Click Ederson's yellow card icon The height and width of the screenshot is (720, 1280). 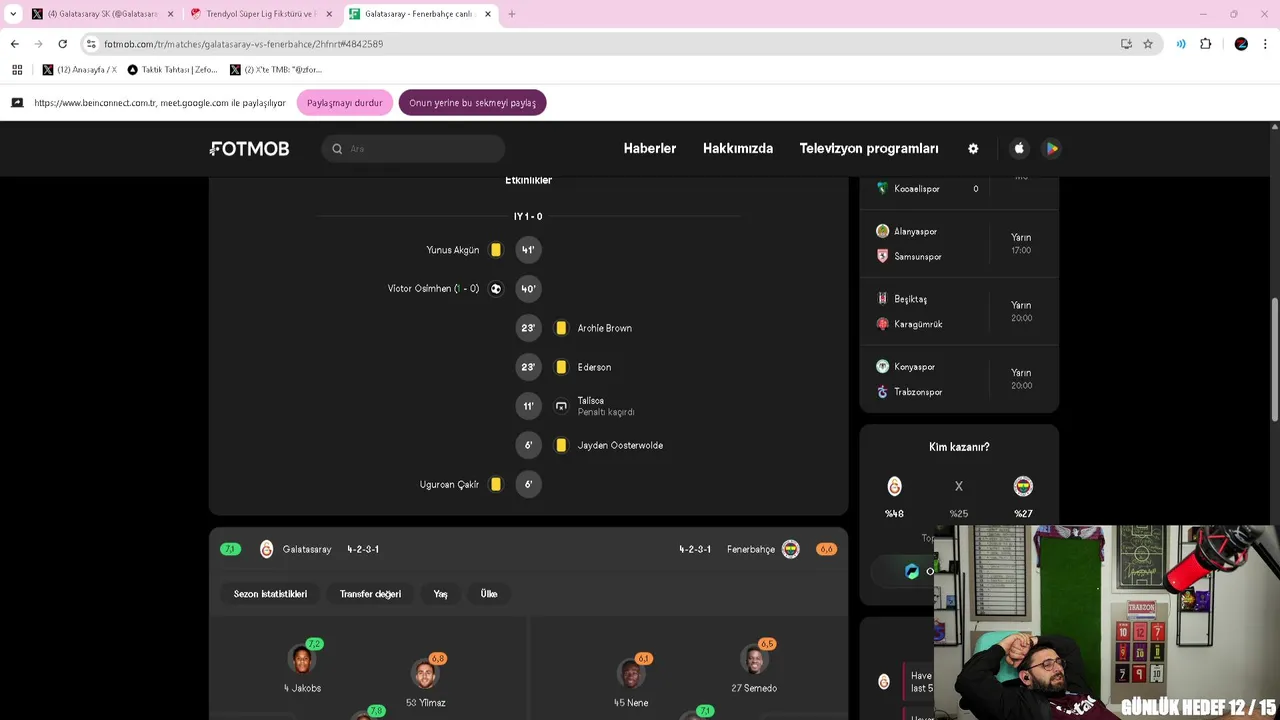point(561,367)
